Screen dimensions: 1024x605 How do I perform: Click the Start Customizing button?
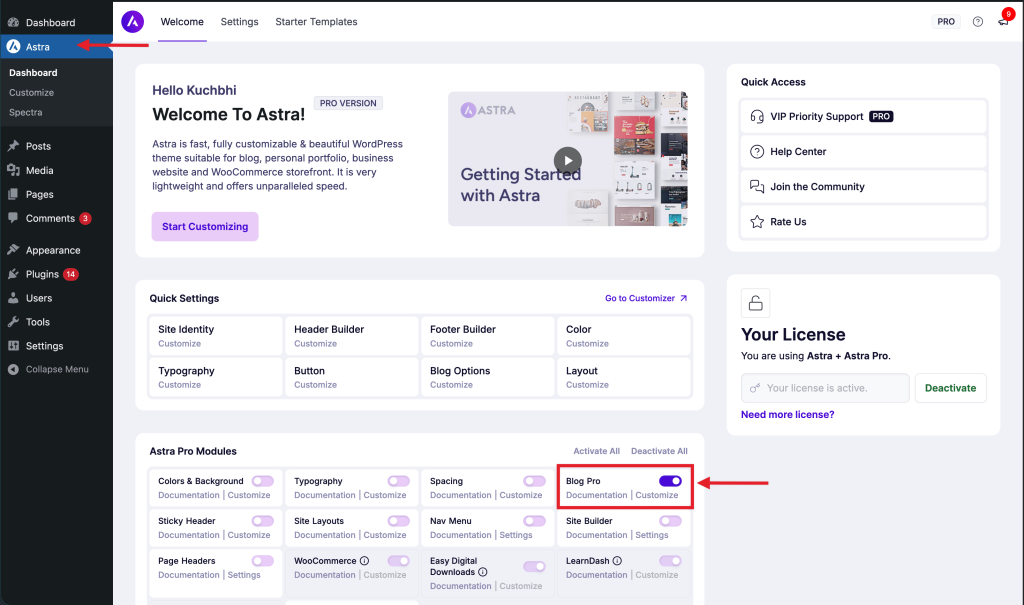pos(205,227)
